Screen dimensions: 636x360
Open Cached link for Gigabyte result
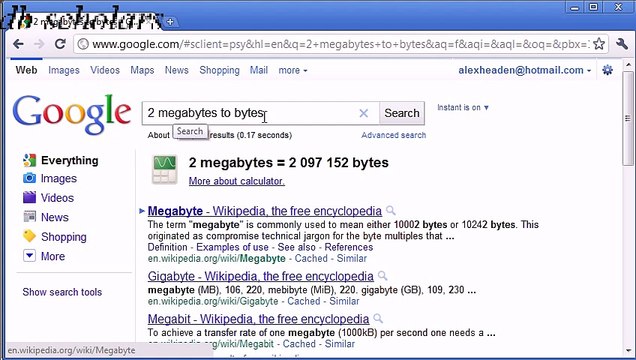coord(303,301)
